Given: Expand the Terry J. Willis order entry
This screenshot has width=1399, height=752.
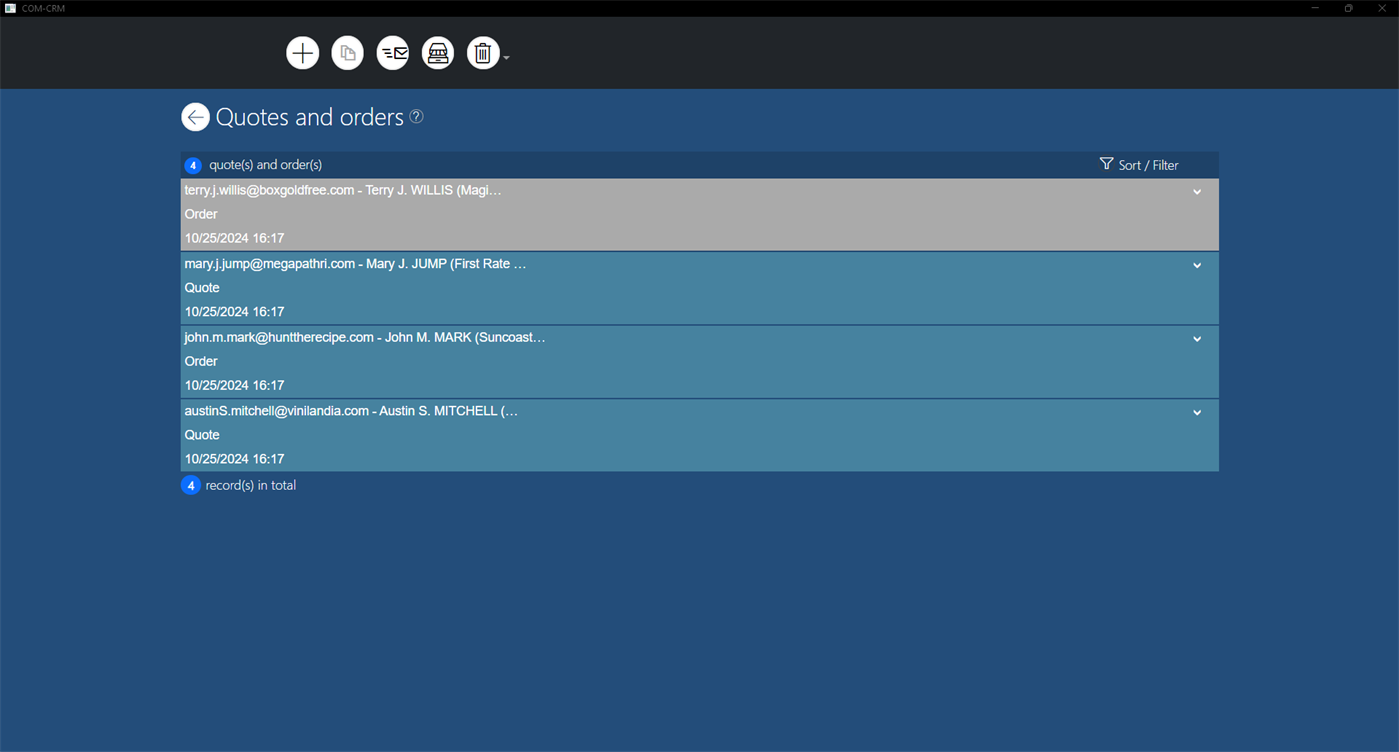Looking at the screenshot, I should pyautogui.click(x=1196, y=191).
